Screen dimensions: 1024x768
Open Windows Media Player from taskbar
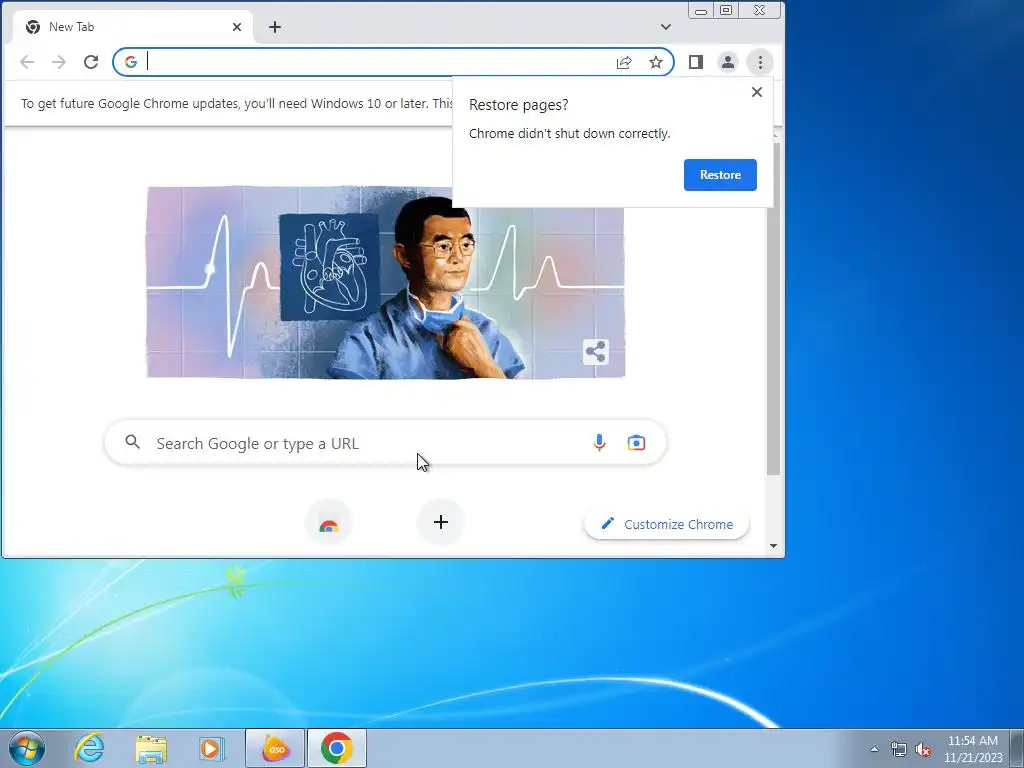[212, 748]
